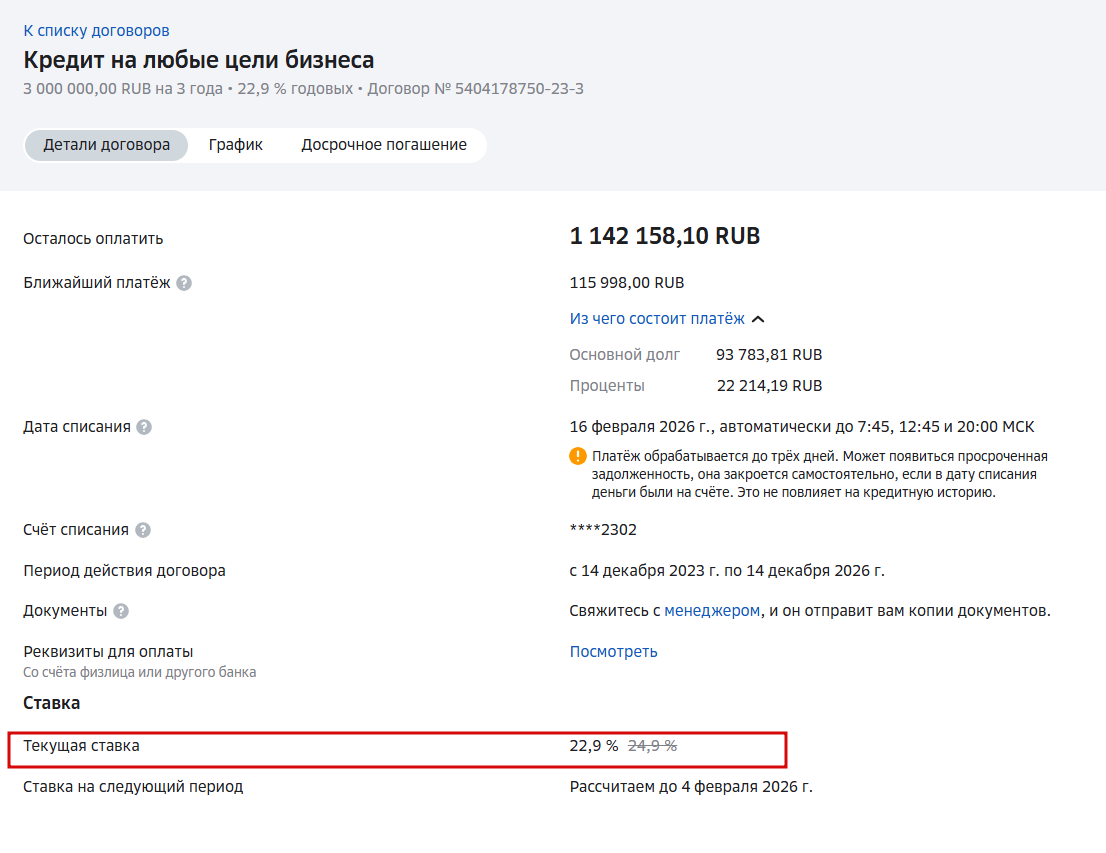Click help icon beside Дата списания
The image size is (1106, 853).
(144, 427)
